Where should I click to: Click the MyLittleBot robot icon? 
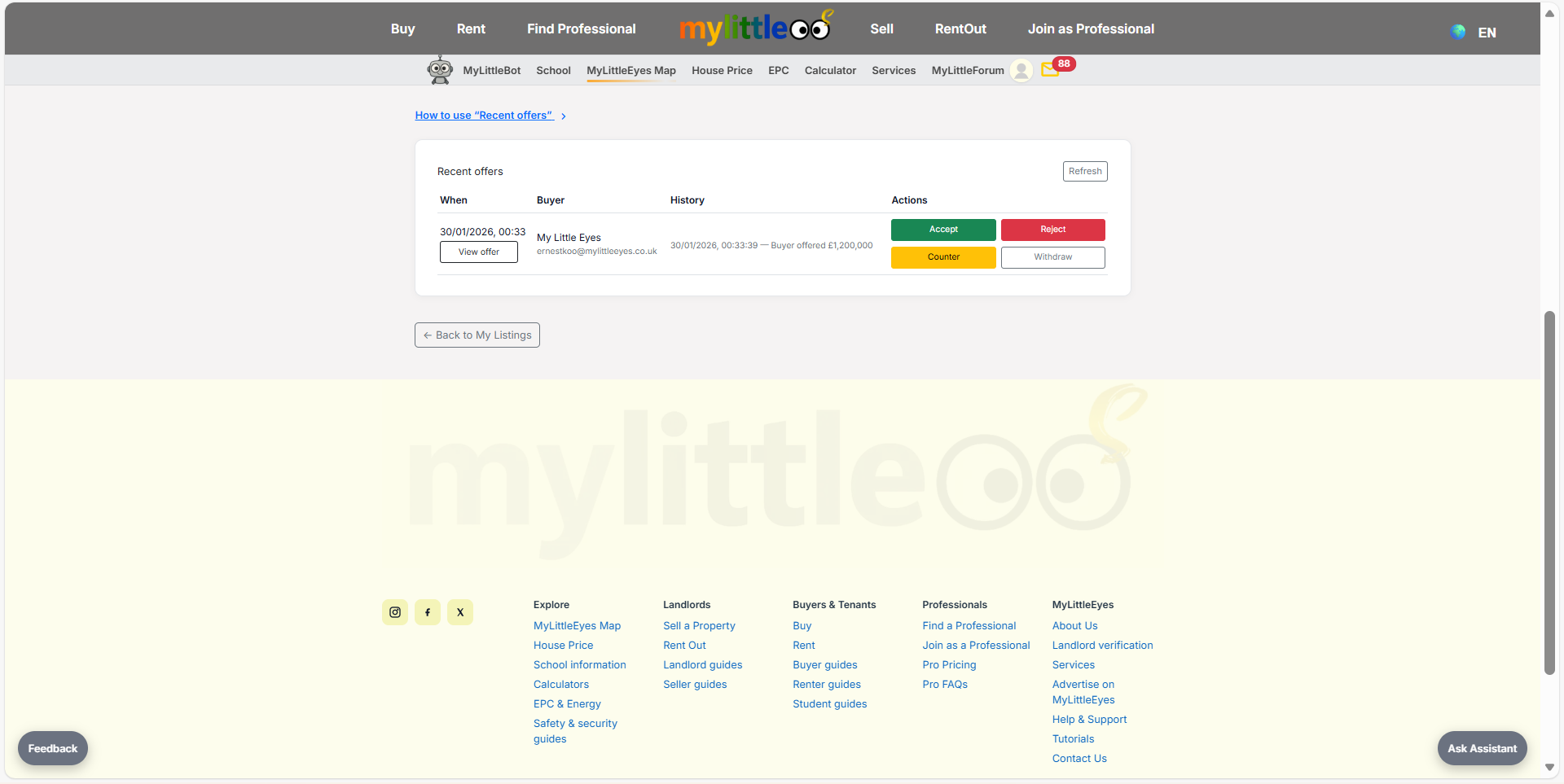tap(440, 70)
